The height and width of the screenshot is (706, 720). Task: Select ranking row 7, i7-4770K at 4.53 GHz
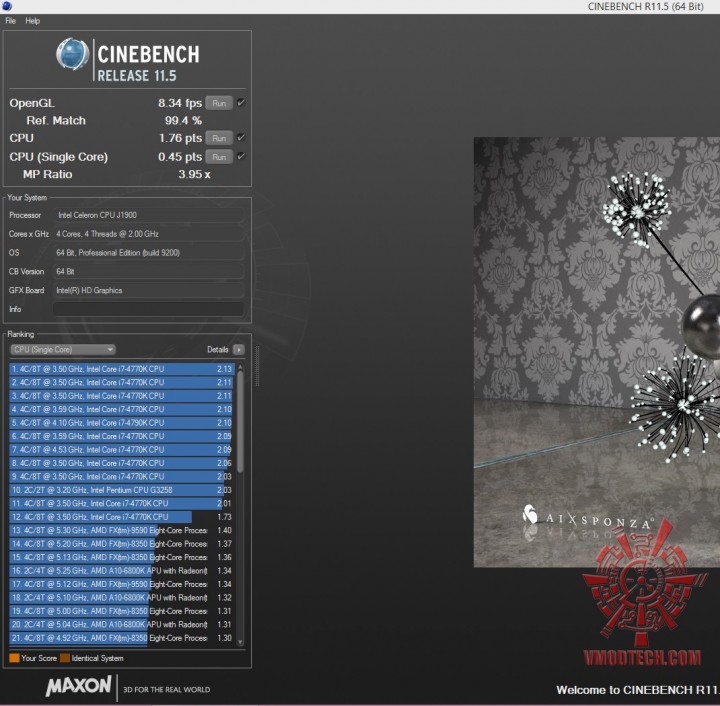(x=122, y=450)
